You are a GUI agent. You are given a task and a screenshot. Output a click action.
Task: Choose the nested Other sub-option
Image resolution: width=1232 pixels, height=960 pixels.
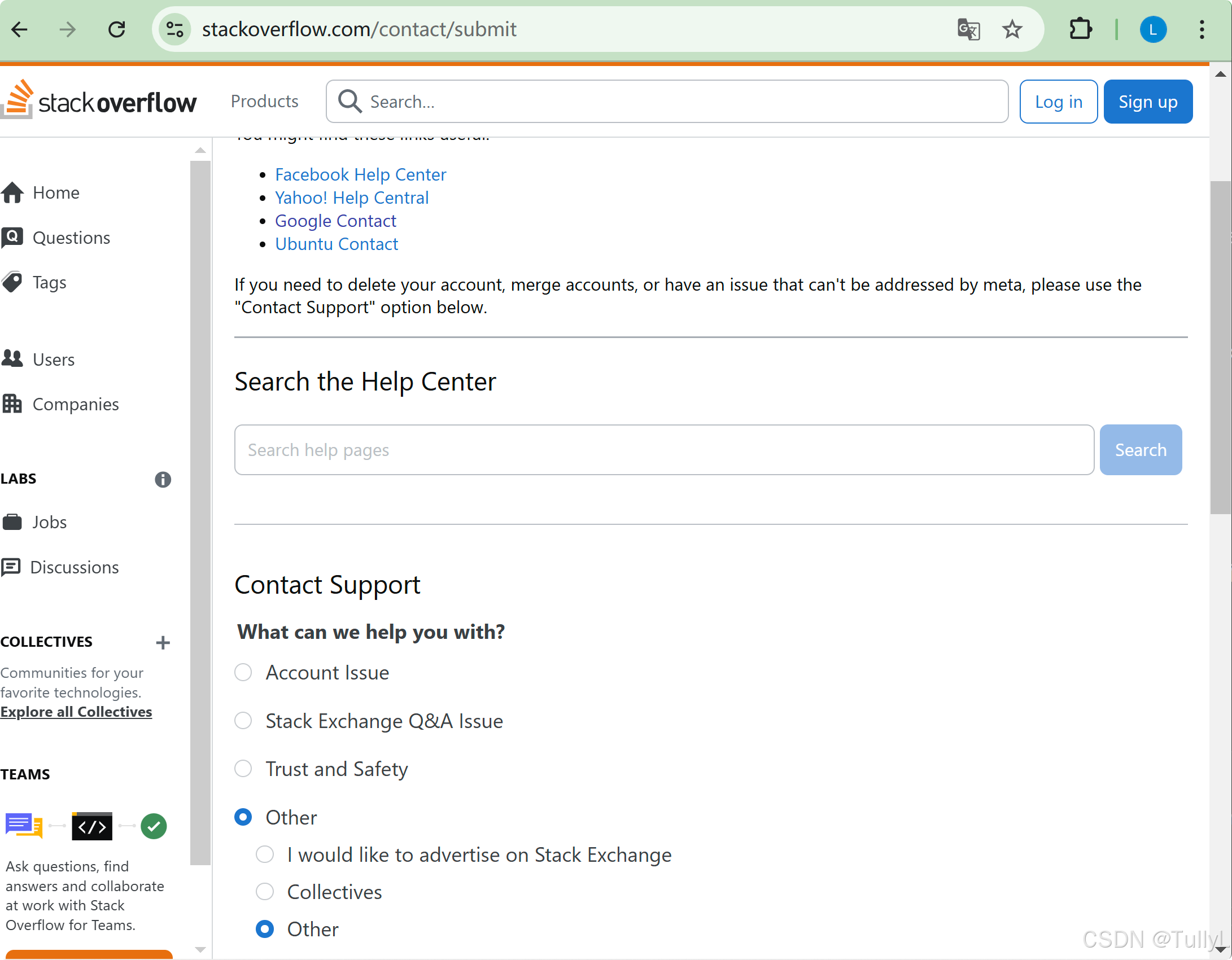tap(264, 929)
